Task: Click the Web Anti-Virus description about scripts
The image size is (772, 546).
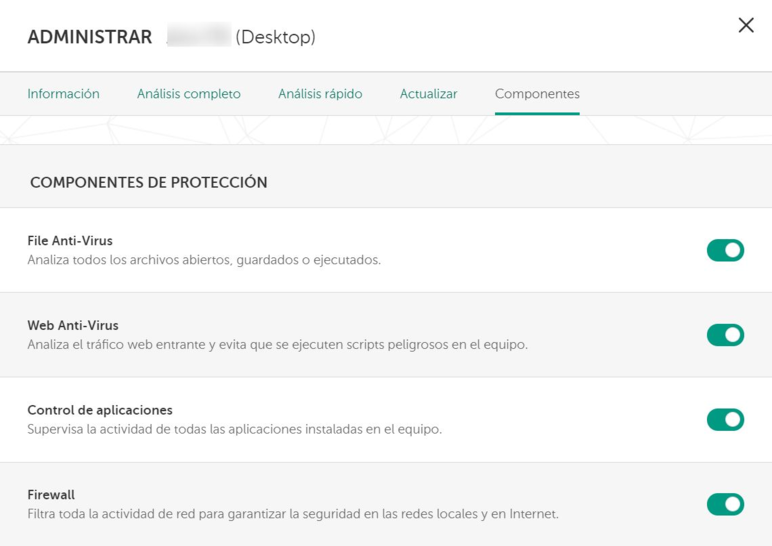Action: click(277, 345)
